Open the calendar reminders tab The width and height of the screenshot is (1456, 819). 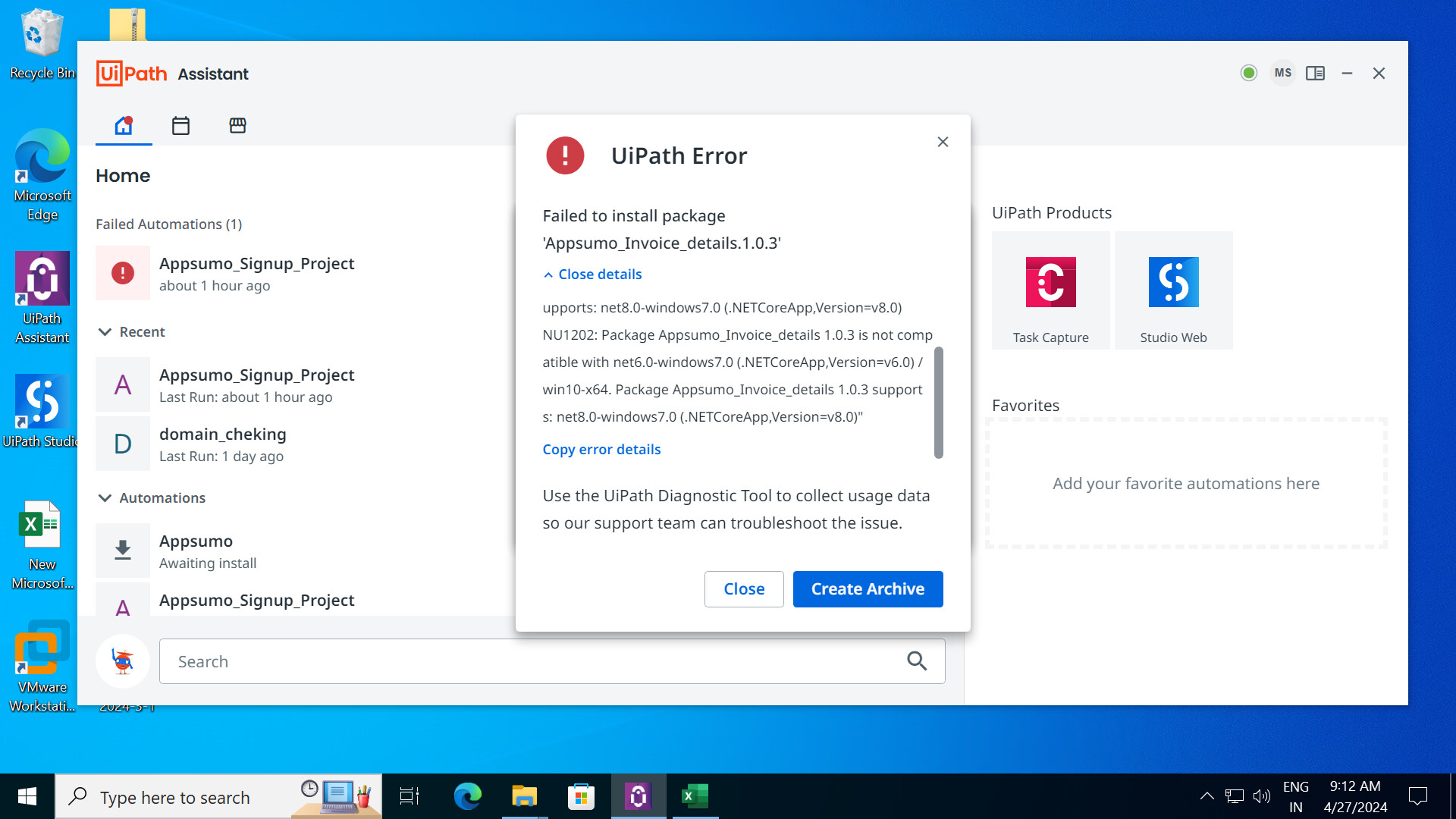point(180,125)
